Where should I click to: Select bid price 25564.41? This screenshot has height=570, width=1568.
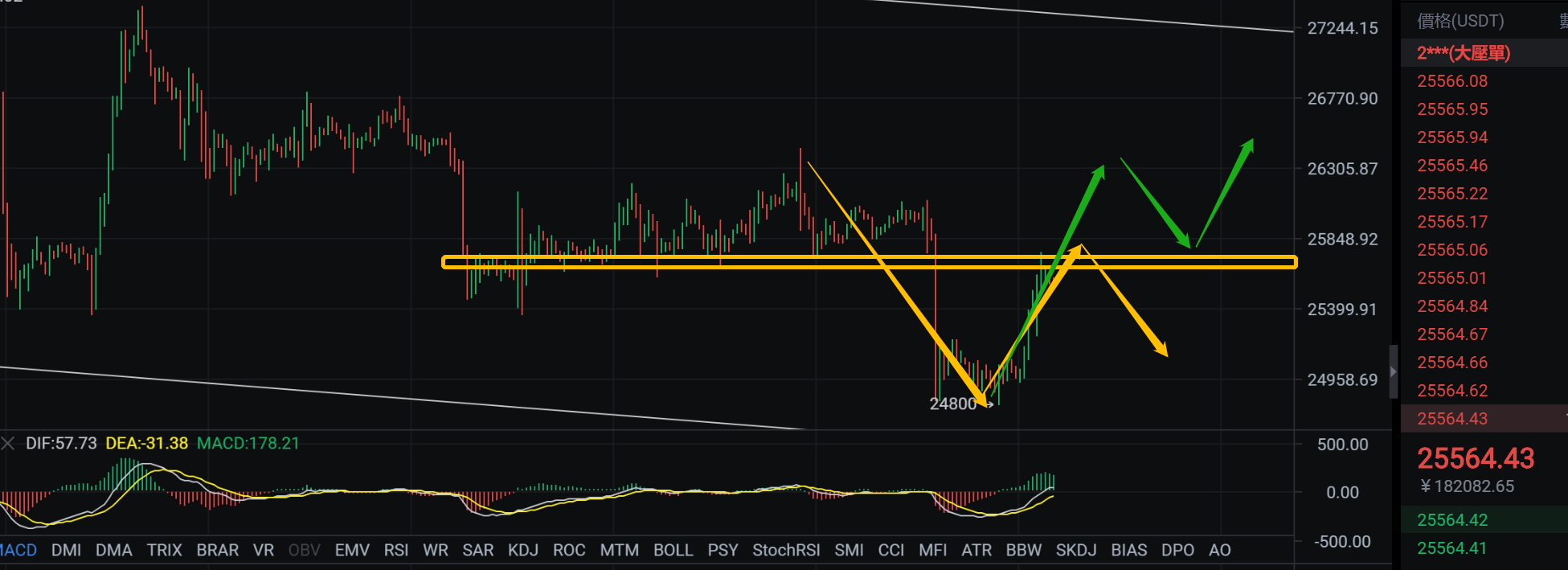pyautogui.click(x=1452, y=548)
